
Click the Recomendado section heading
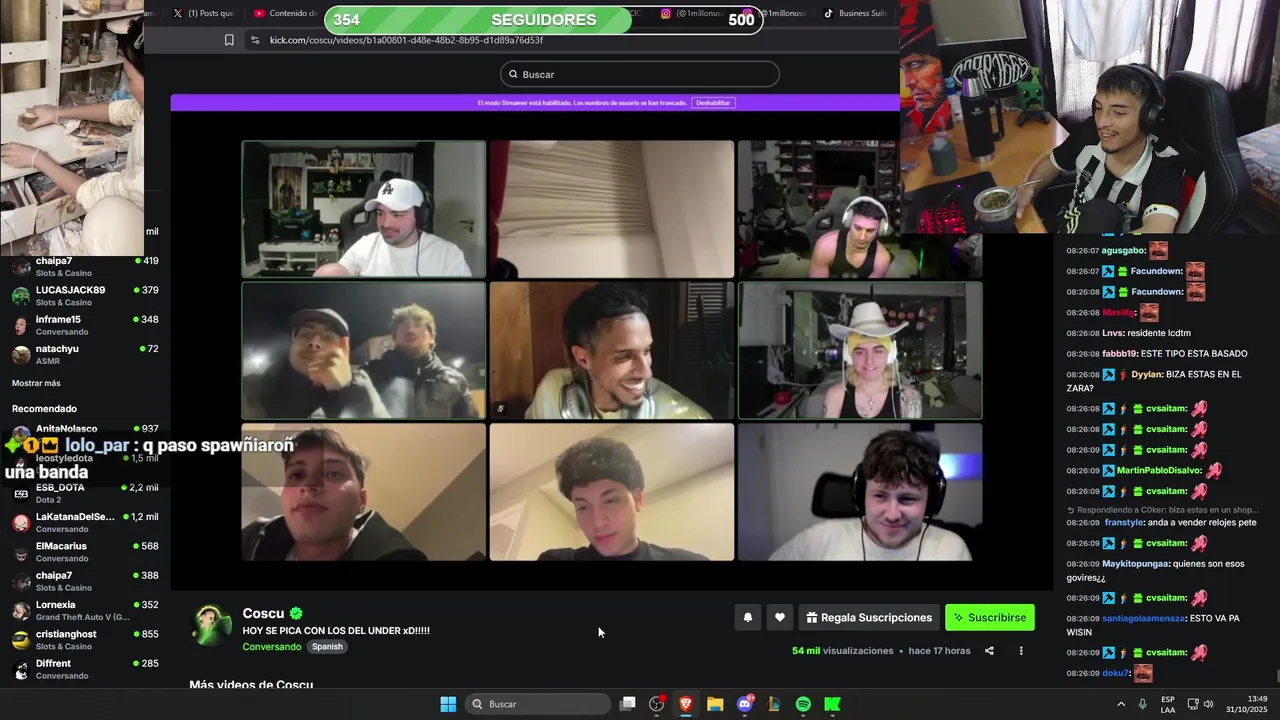[x=44, y=409]
